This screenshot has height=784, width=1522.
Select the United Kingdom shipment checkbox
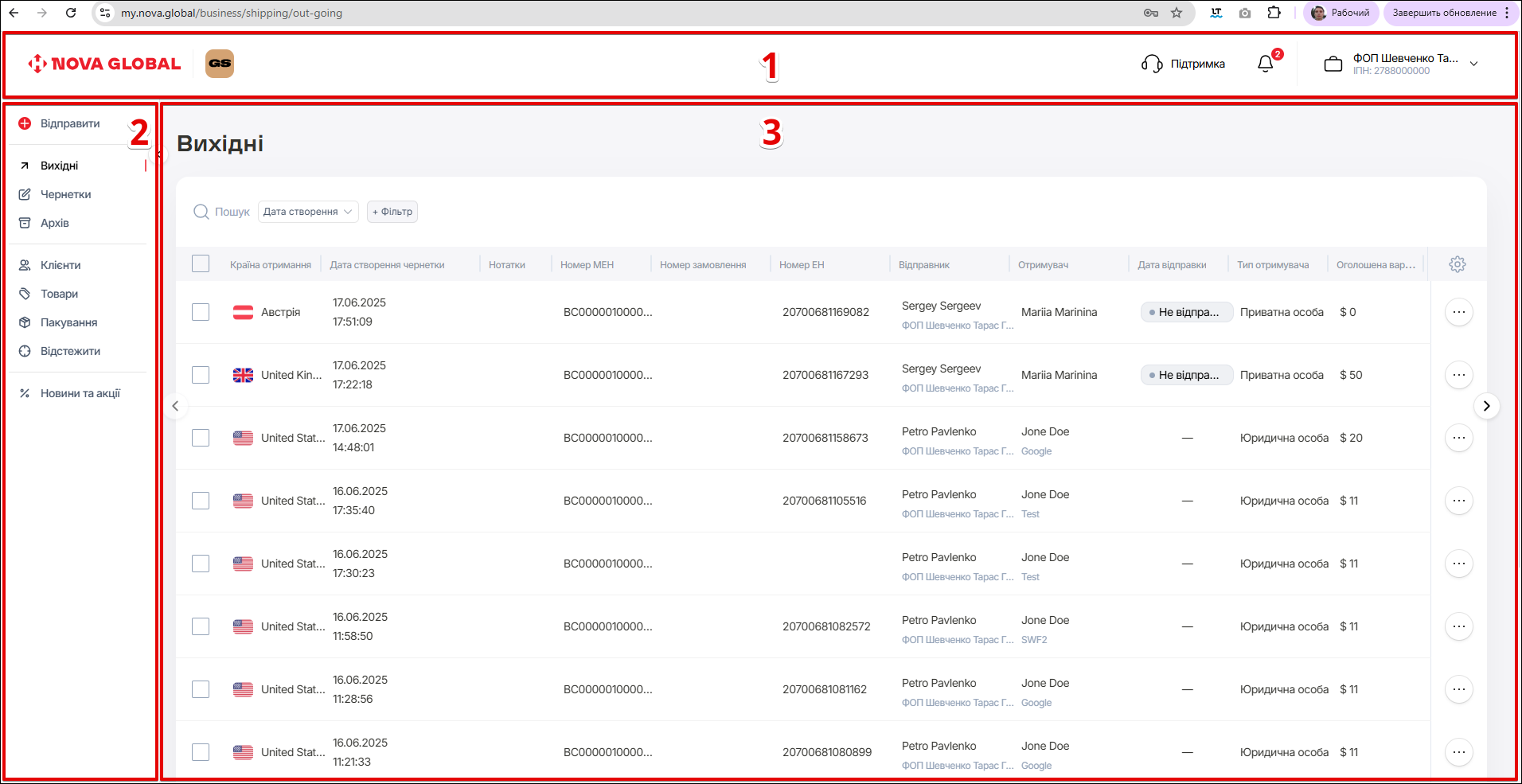(201, 375)
